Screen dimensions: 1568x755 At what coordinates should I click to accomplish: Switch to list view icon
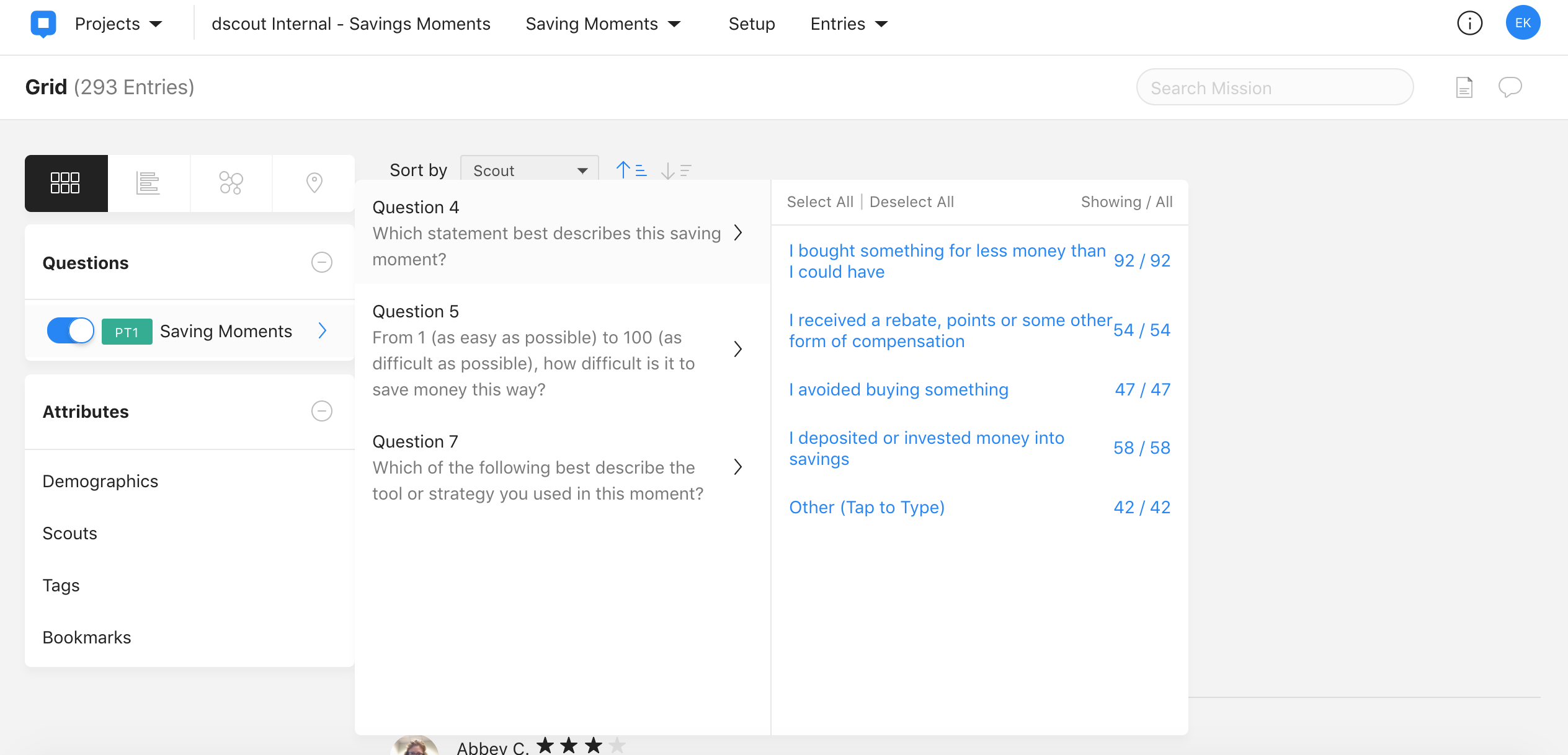[148, 183]
